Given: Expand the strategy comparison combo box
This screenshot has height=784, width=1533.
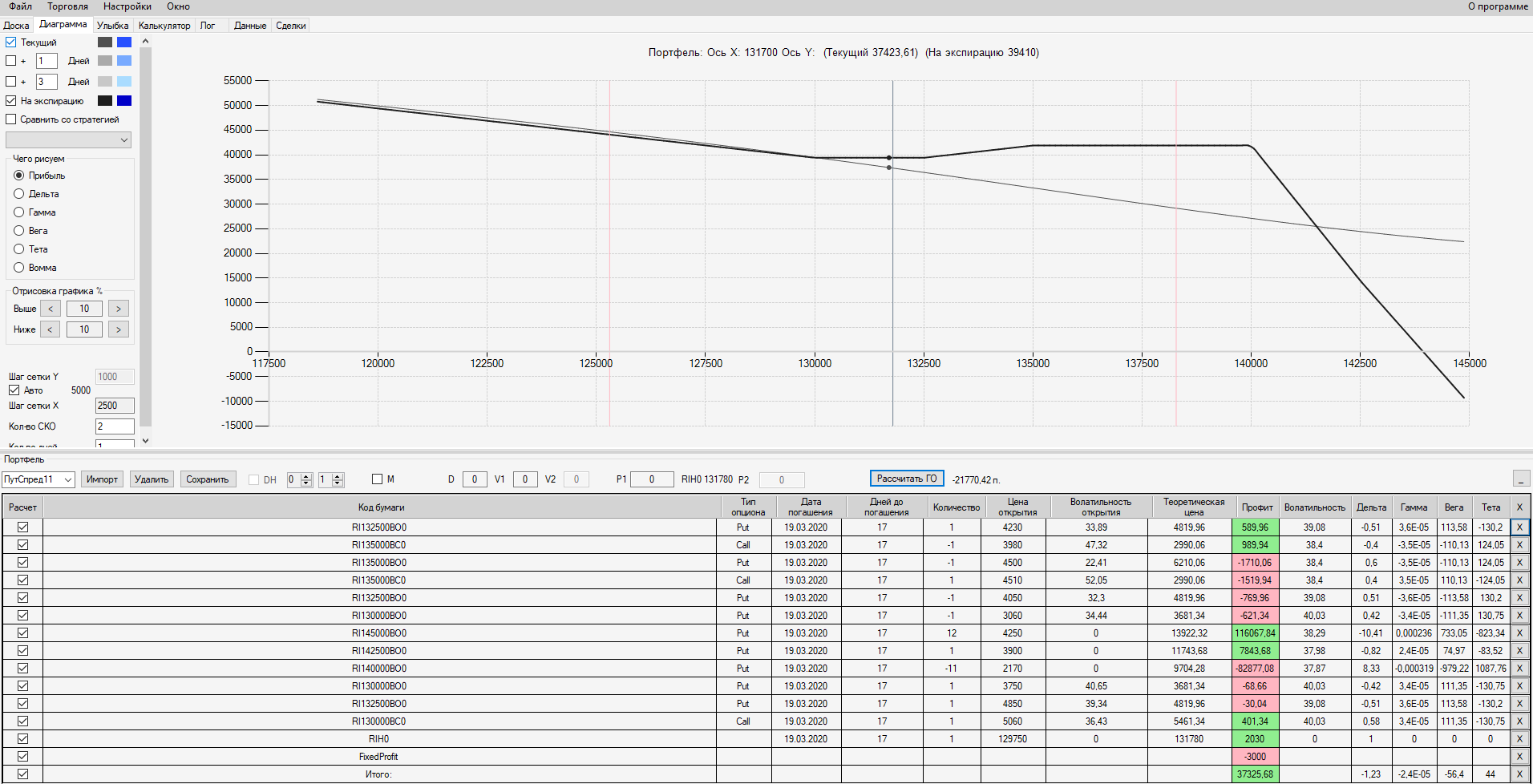Looking at the screenshot, I should 68,140.
